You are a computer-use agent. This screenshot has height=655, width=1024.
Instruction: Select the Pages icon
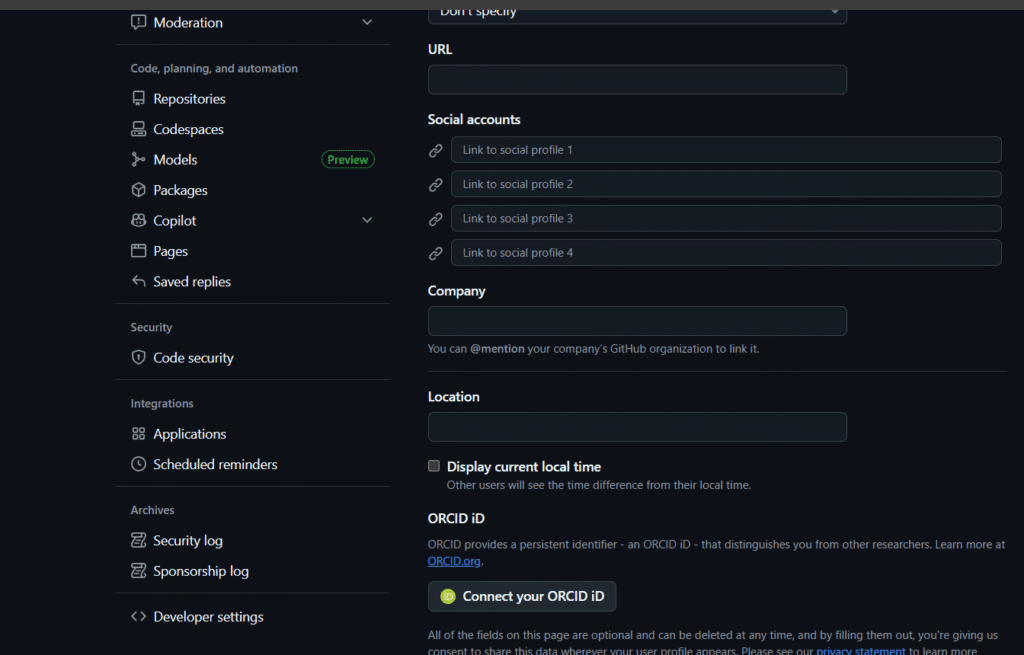pos(138,250)
